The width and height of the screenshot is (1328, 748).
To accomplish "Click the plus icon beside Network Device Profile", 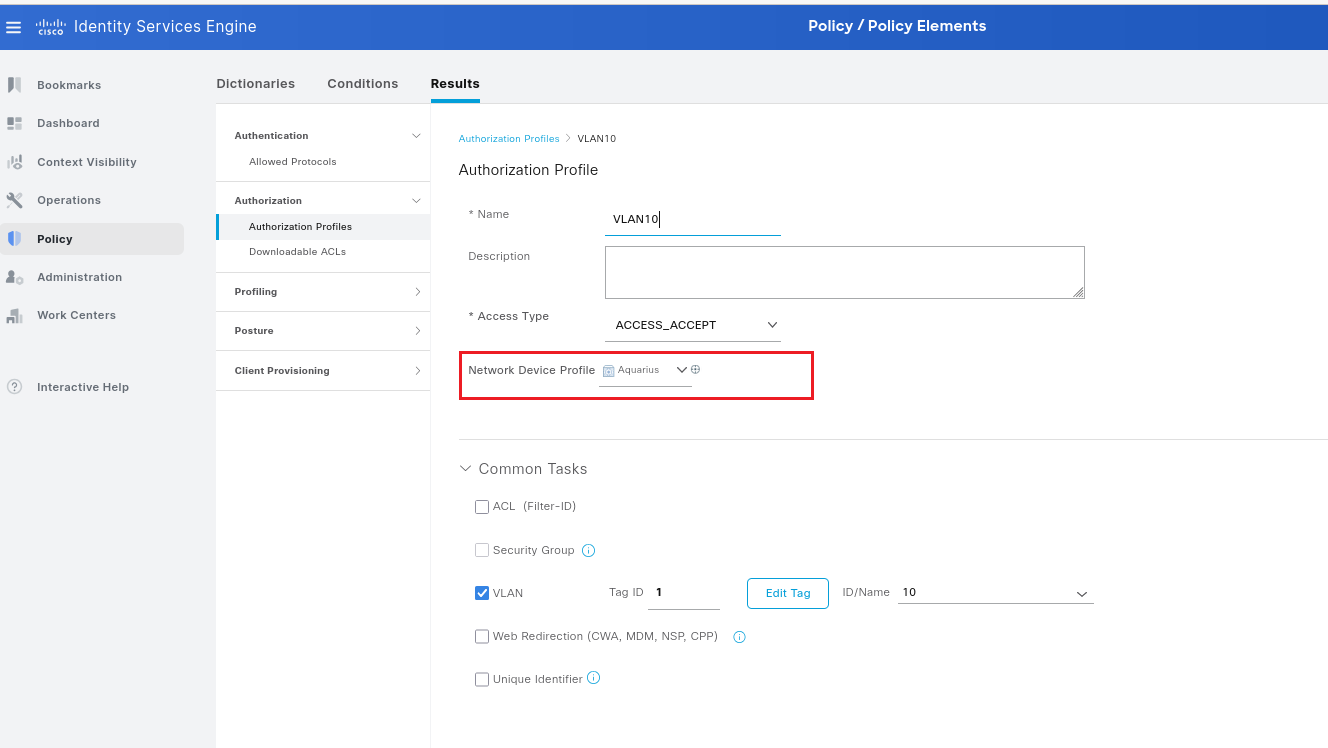I will (696, 369).
